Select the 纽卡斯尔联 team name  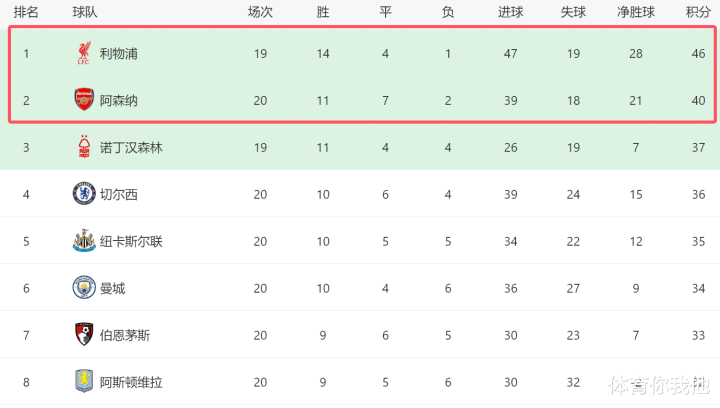[x=131, y=241]
